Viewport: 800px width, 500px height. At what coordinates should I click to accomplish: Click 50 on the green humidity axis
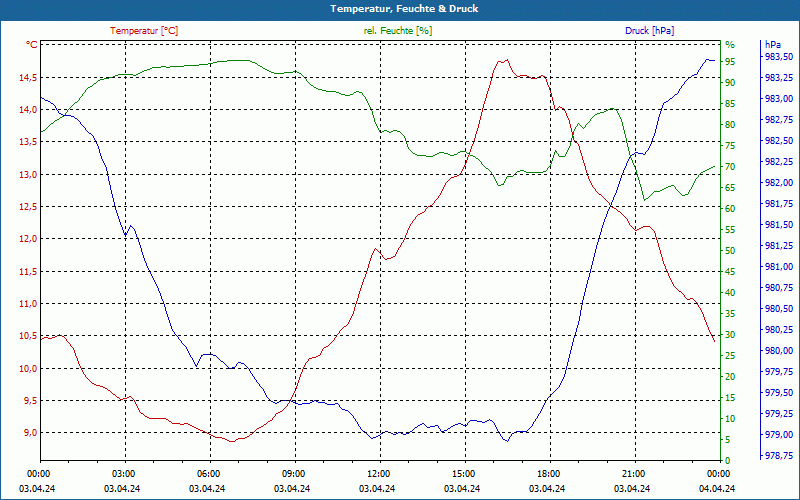730,251
